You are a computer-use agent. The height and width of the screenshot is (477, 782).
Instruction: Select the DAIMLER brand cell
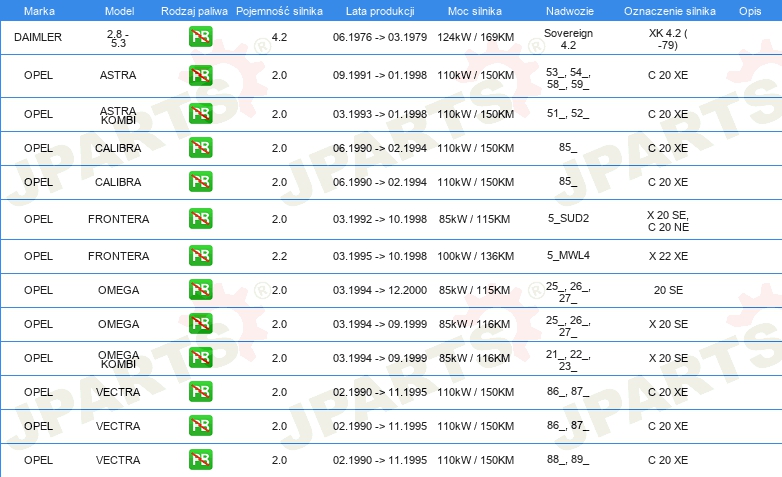coord(38,37)
